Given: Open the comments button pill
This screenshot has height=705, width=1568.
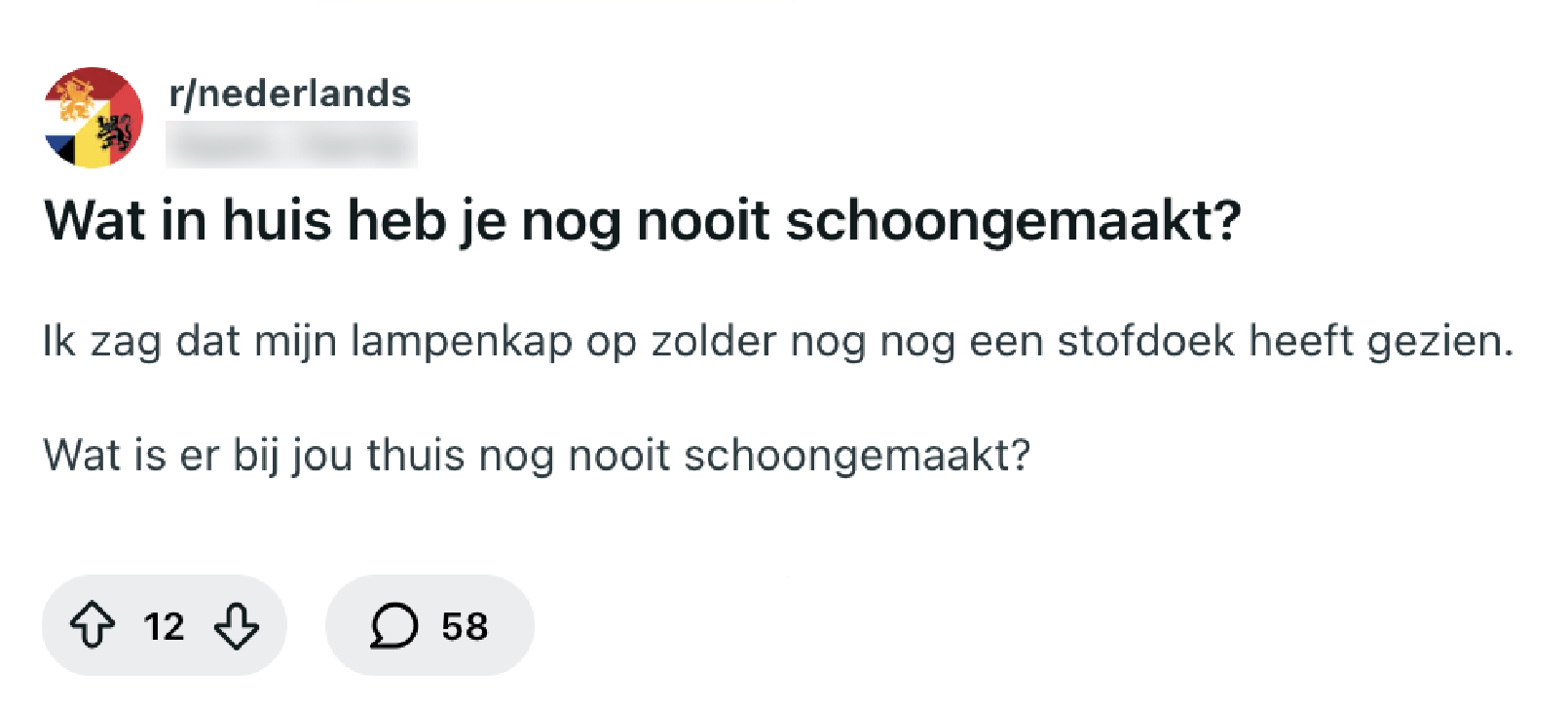Looking at the screenshot, I should (x=429, y=625).
